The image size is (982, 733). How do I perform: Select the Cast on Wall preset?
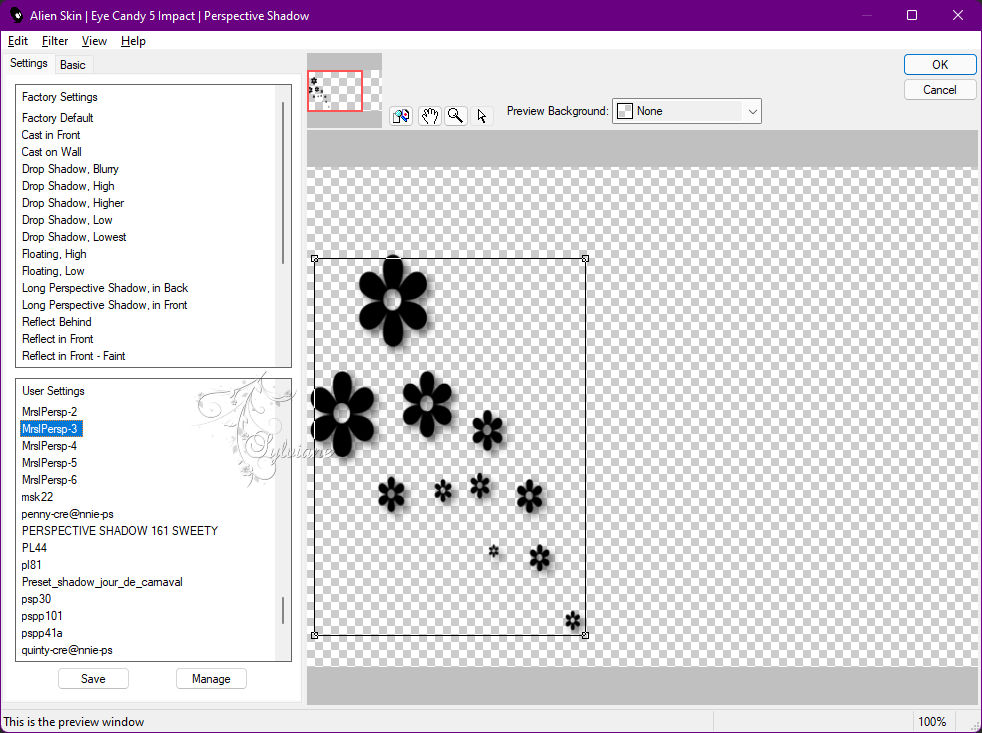pos(51,152)
